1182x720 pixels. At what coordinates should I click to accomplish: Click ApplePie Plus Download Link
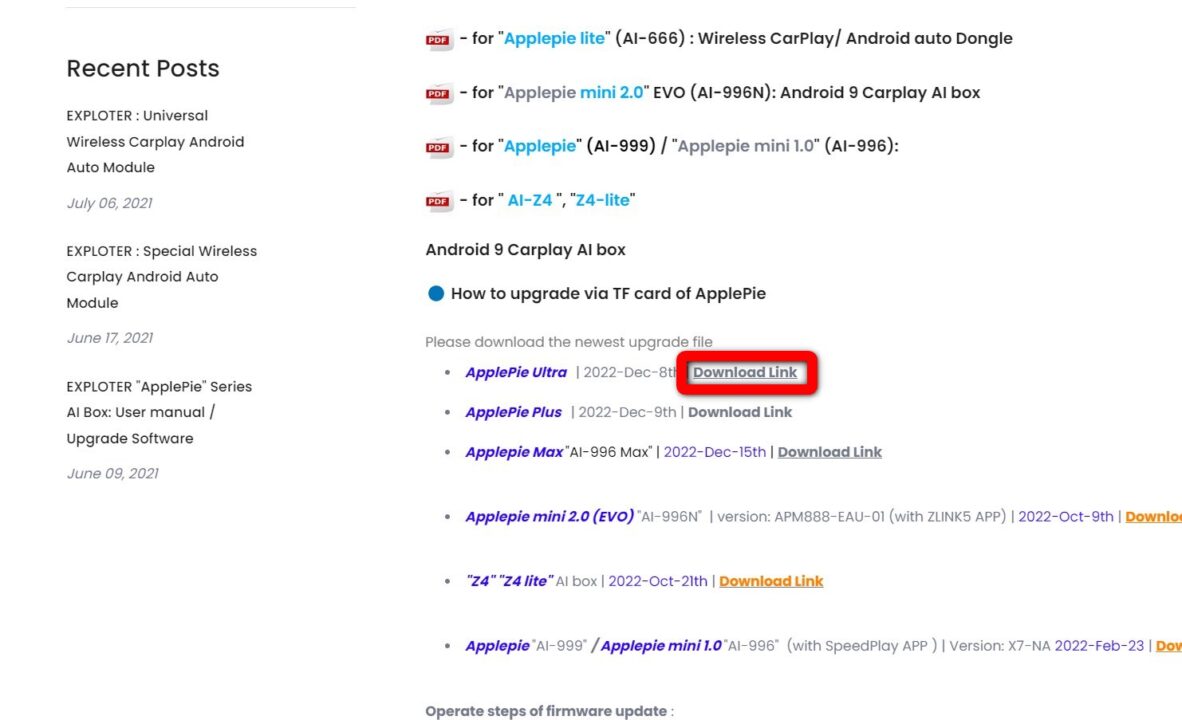(x=740, y=412)
